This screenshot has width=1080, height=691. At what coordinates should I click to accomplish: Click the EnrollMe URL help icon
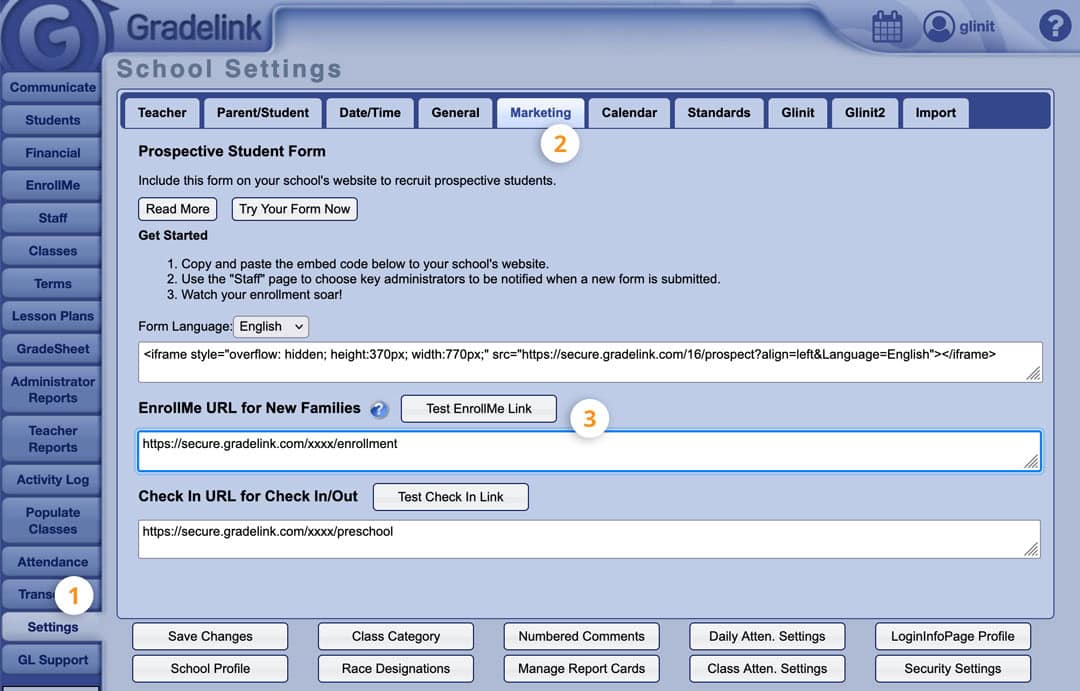point(379,409)
